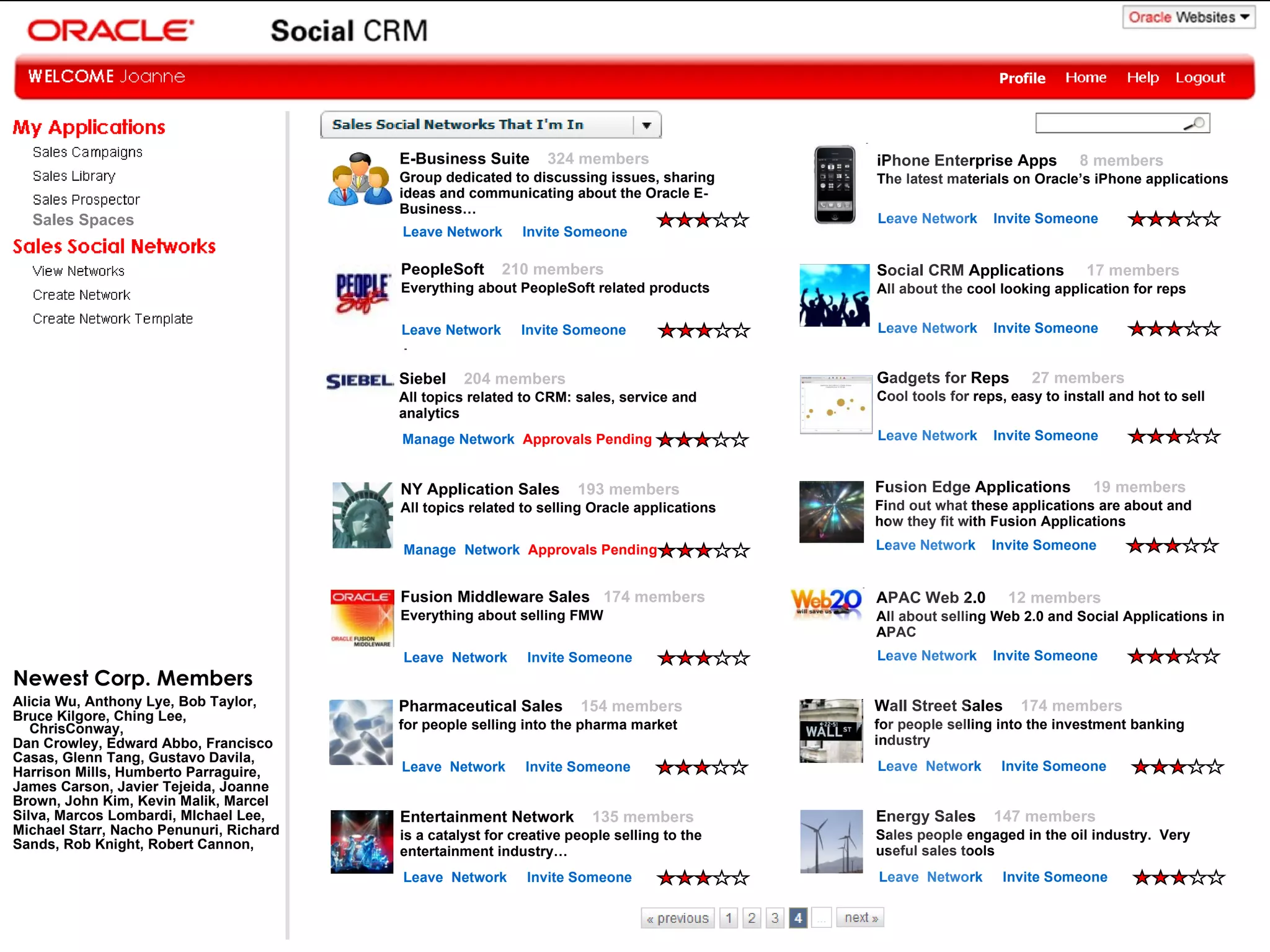This screenshot has height=952, width=1270.
Task: Leave the APAC Web 2.0 network
Action: click(926, 656)
